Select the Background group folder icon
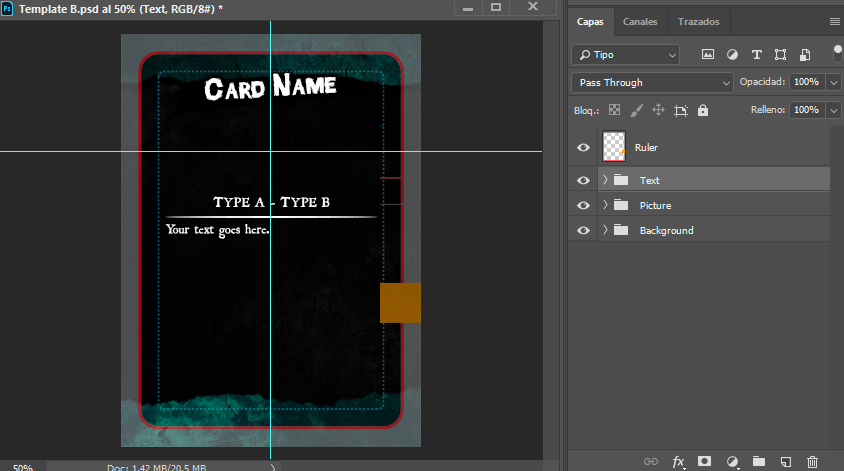 [x=621, y=230]
